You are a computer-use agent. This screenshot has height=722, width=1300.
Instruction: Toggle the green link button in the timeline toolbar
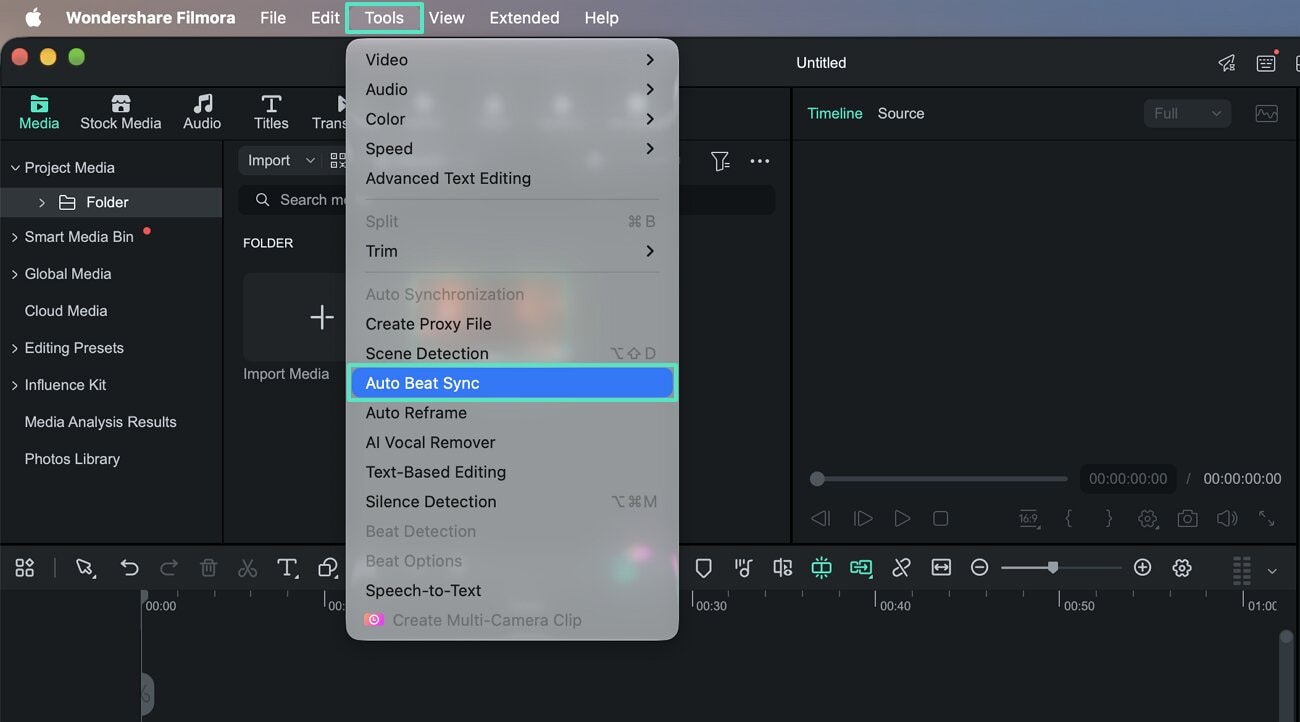pyautogui.click(x=861, y=568)
